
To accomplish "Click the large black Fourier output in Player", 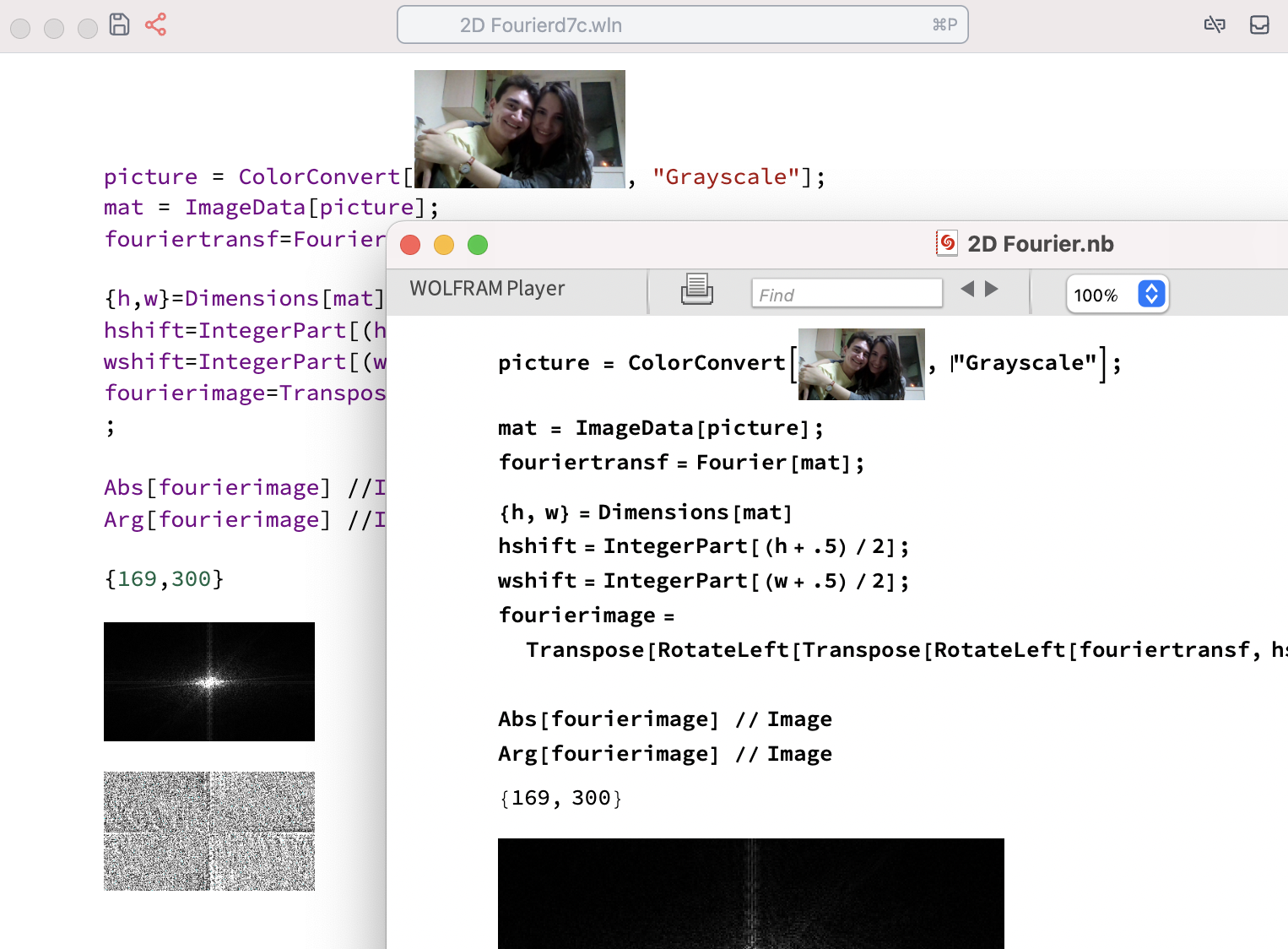I will (750, 892).
